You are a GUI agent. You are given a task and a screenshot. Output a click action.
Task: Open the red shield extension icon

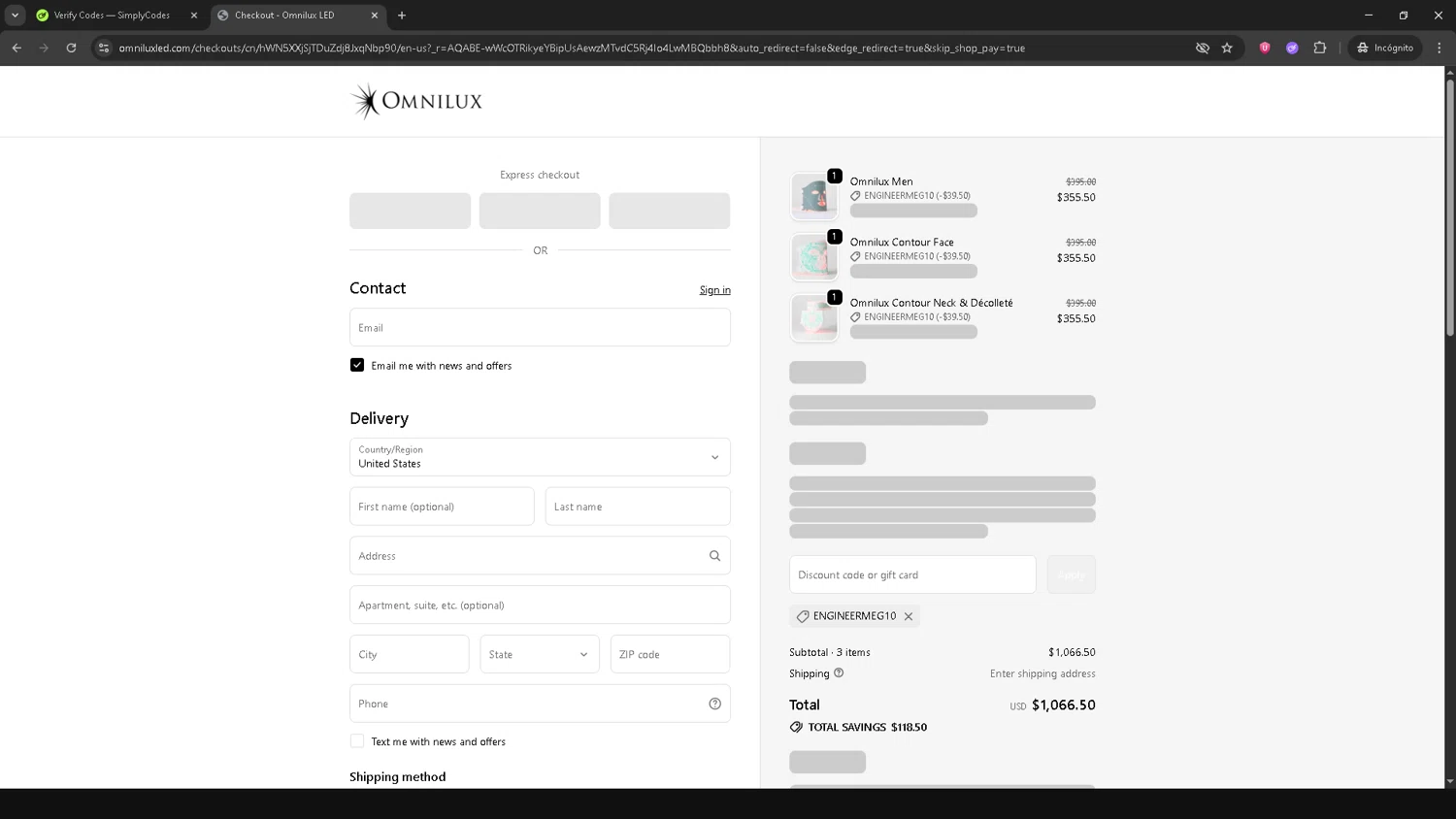(x=1265, y=48)
